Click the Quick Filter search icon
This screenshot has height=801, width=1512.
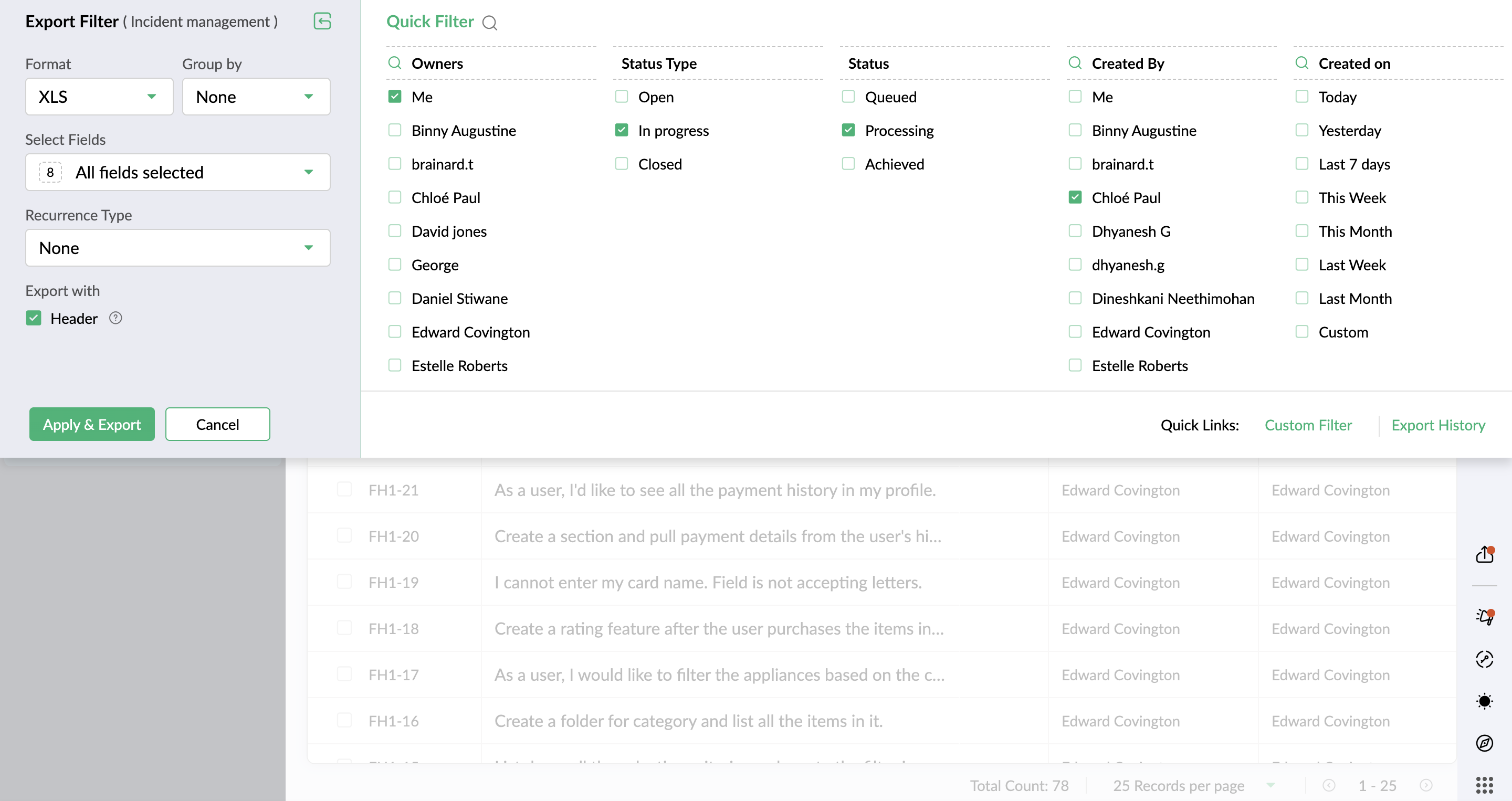coord(489,23)
